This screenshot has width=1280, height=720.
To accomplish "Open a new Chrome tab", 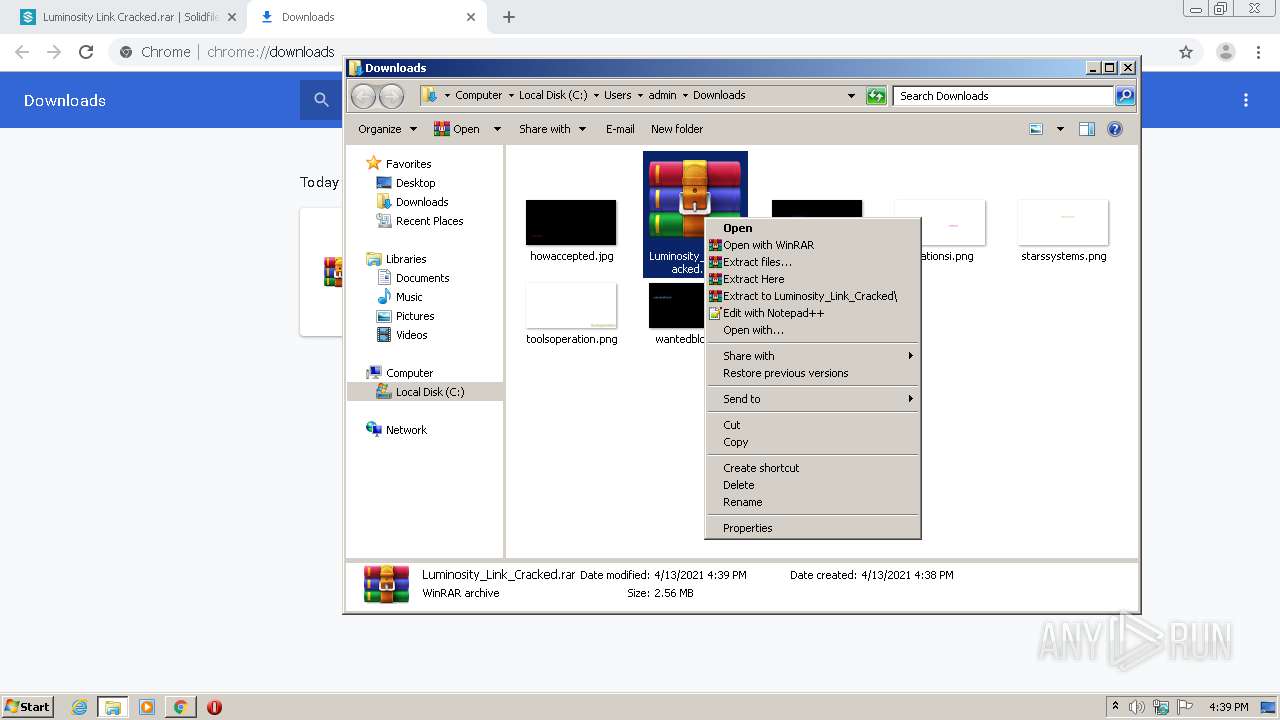I will point(509,17).
